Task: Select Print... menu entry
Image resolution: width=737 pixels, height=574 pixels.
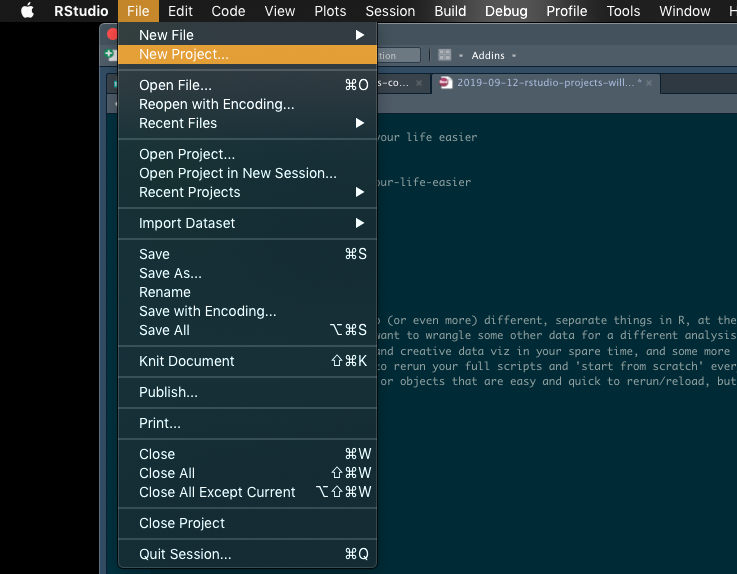Action: coord(247,423)
